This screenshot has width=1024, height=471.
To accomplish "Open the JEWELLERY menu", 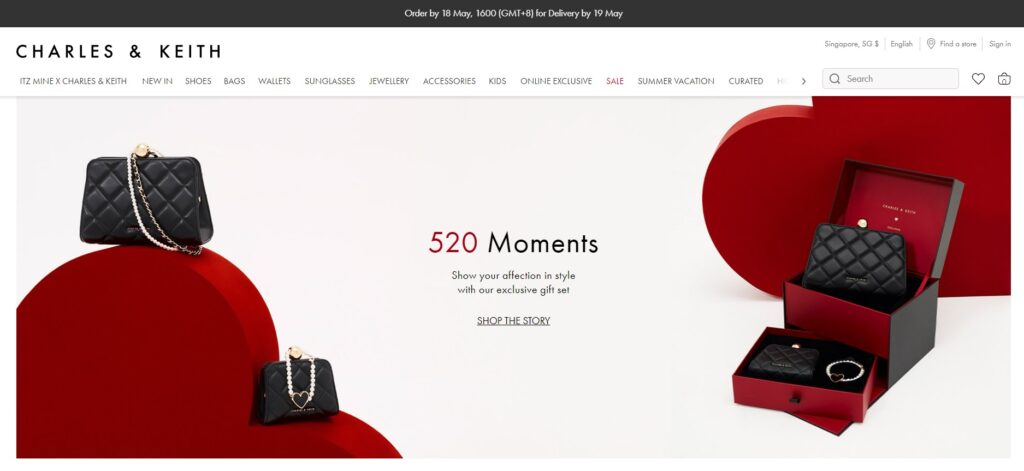I will [389, 81].
